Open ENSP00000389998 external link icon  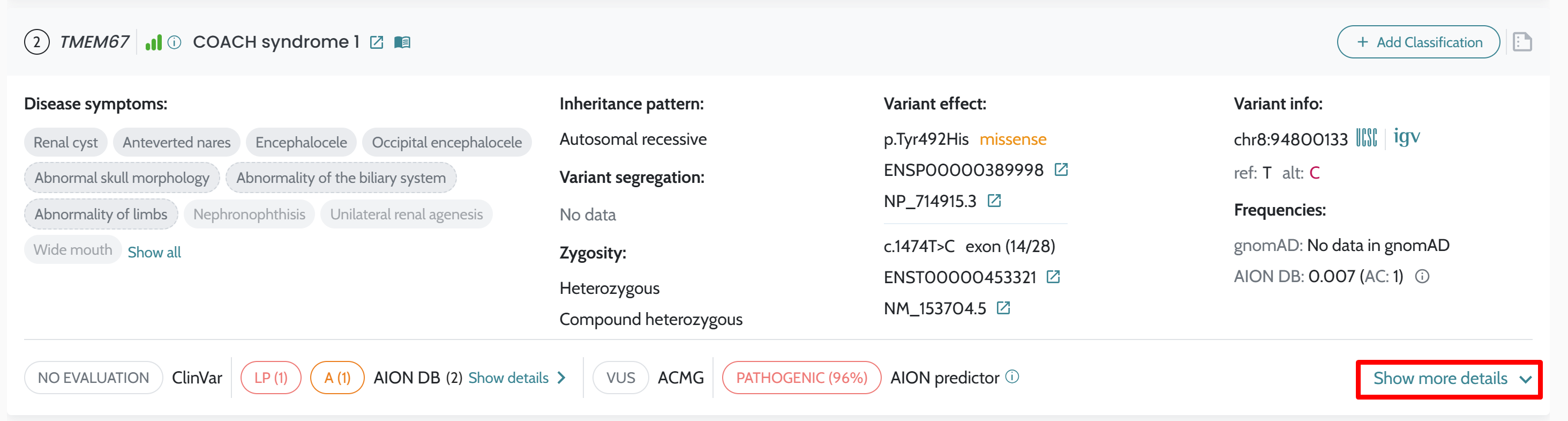tap(1061, 170)
